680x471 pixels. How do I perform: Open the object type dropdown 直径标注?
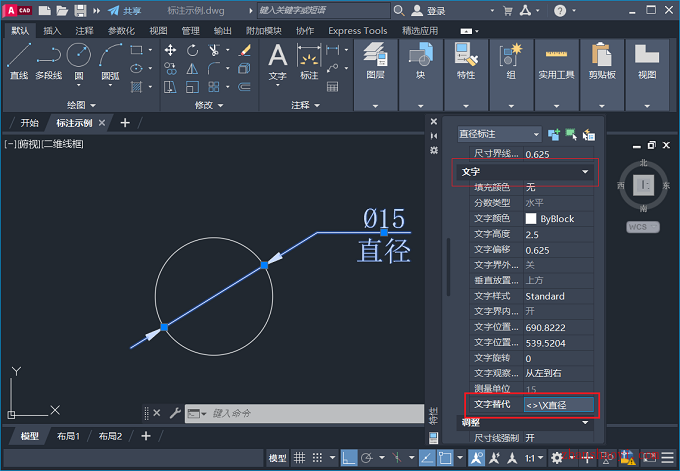499,134
